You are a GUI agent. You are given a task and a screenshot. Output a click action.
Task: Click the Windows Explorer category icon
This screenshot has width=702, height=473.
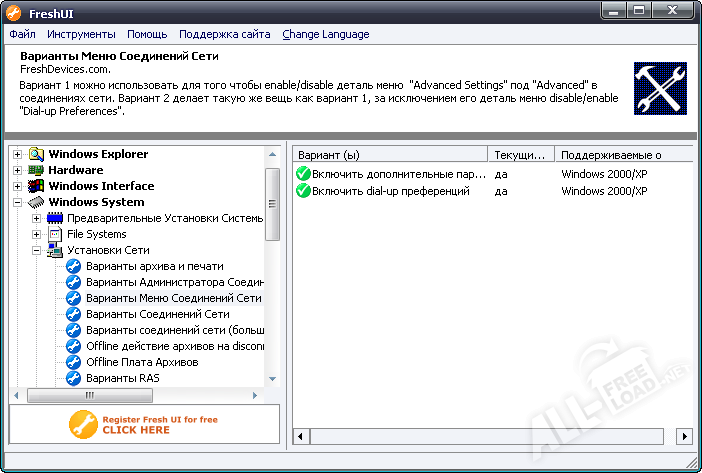tap(36, 154)
